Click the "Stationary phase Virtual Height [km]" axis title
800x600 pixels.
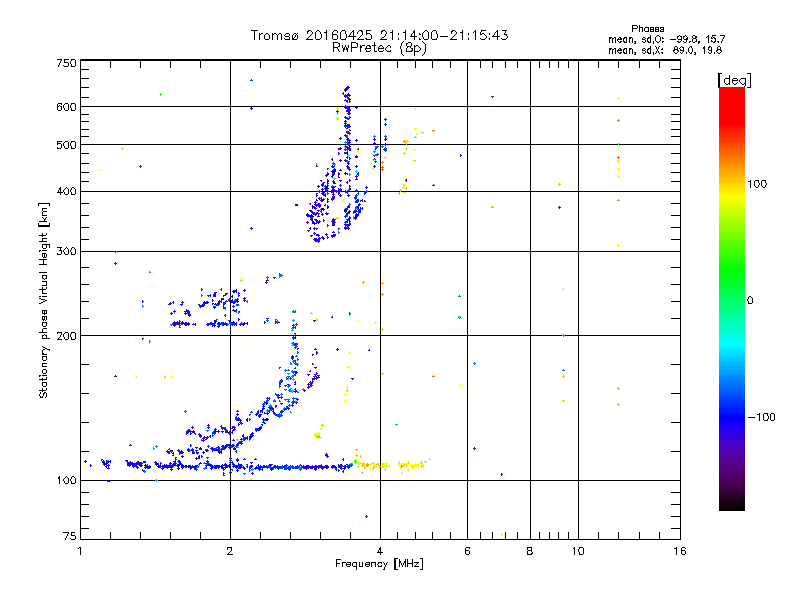coord(44,300)
